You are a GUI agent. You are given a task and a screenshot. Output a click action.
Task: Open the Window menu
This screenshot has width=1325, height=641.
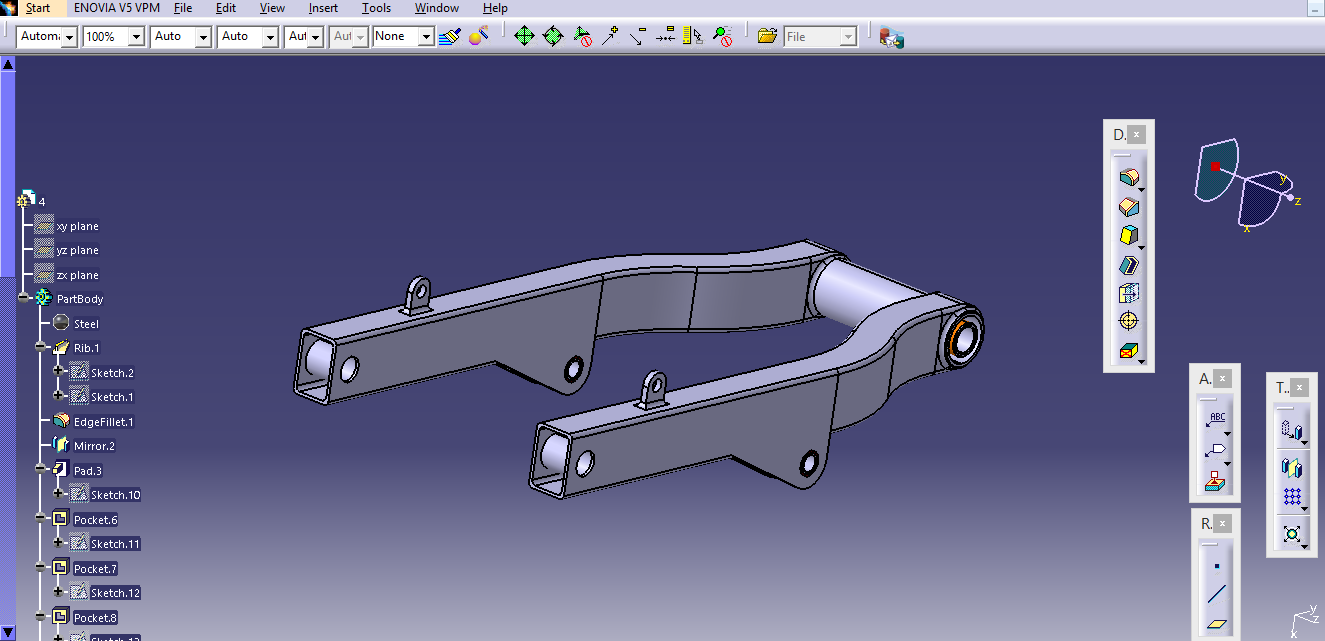(437, 8)
